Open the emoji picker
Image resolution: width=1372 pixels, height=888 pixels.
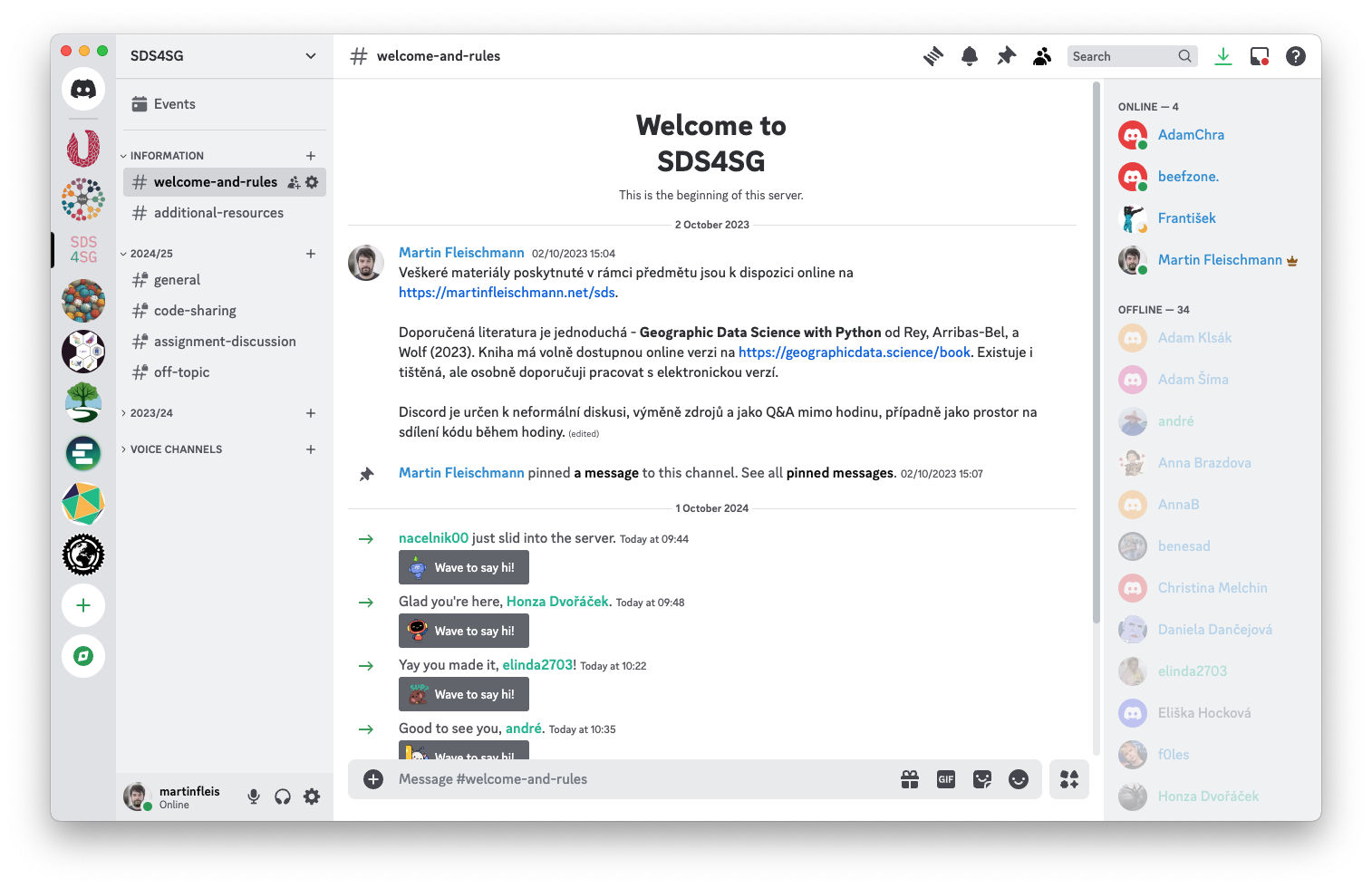[1019, 779]
